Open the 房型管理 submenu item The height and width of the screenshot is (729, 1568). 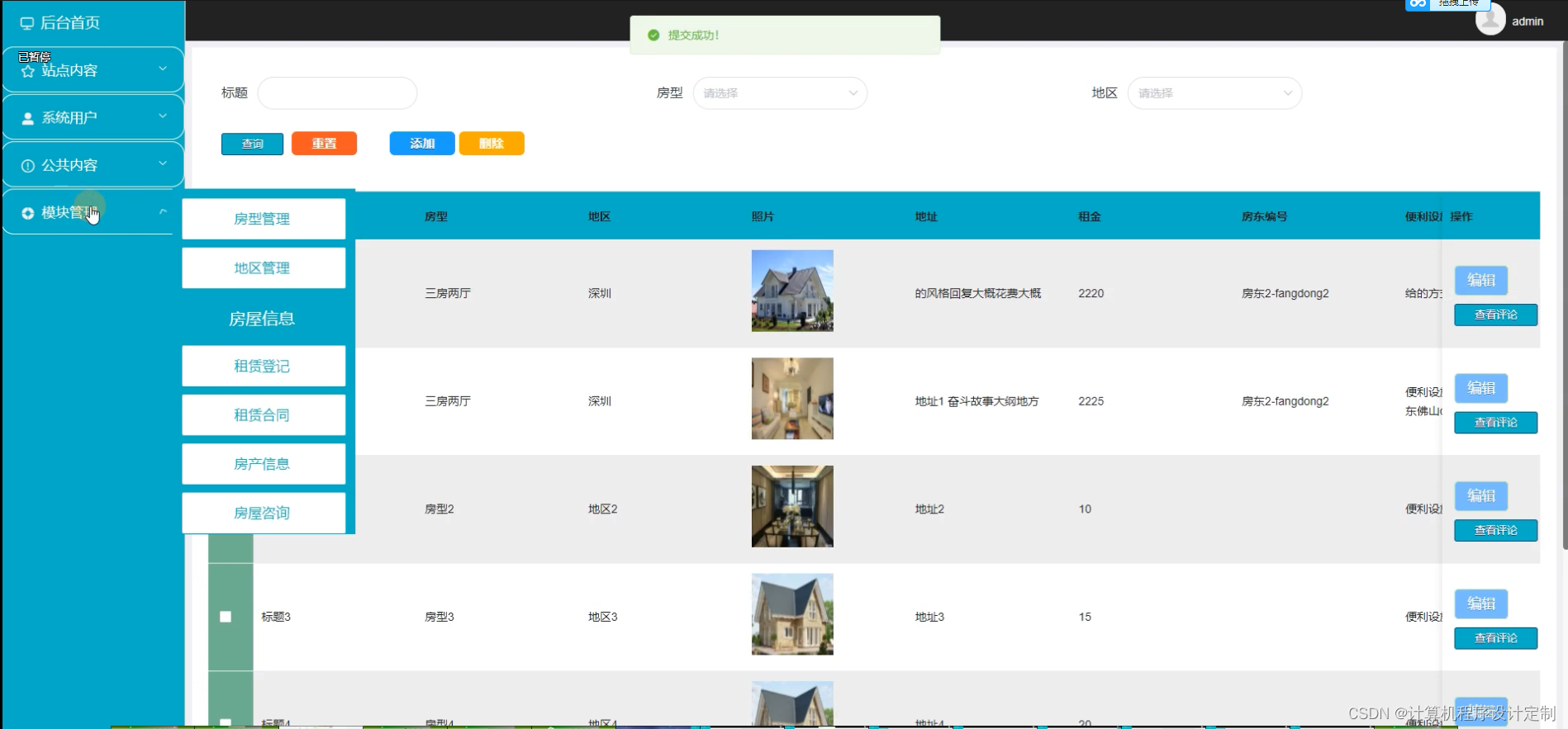click(x=264, y=219)
